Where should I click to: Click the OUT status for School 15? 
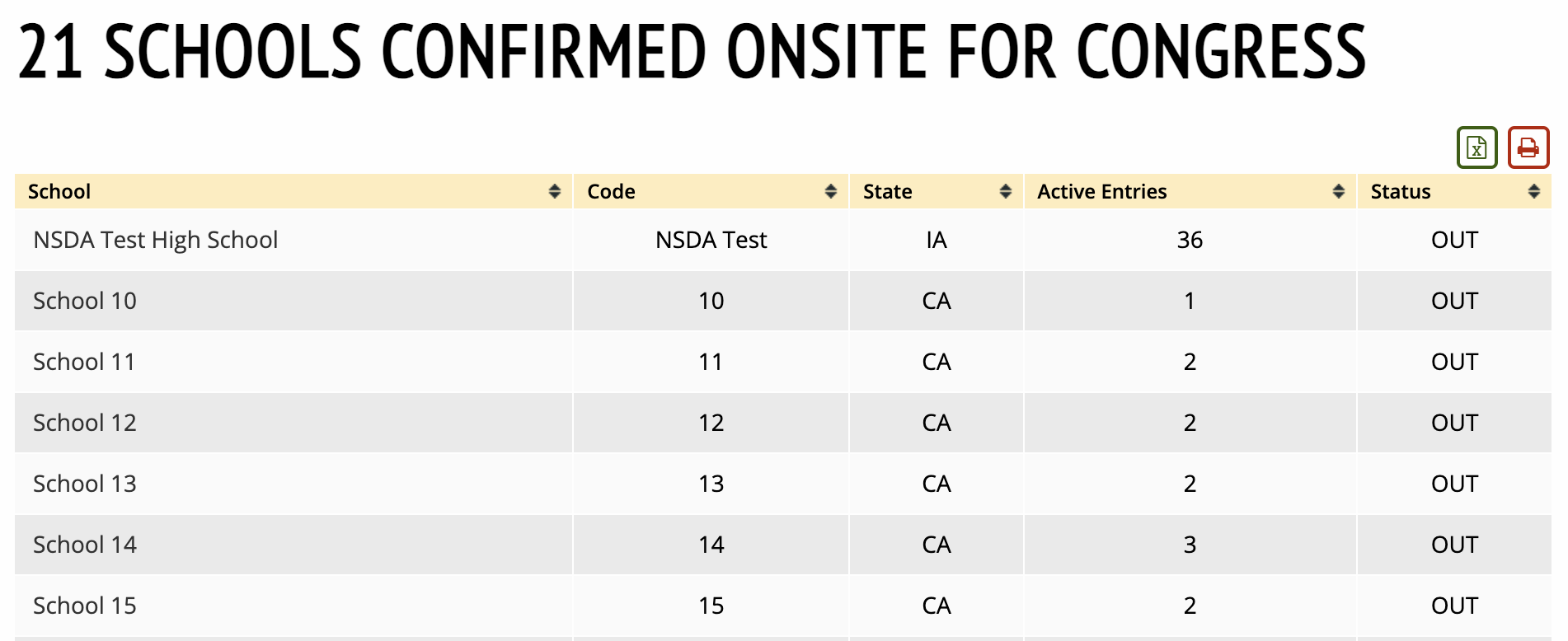tap(1454, 606)
